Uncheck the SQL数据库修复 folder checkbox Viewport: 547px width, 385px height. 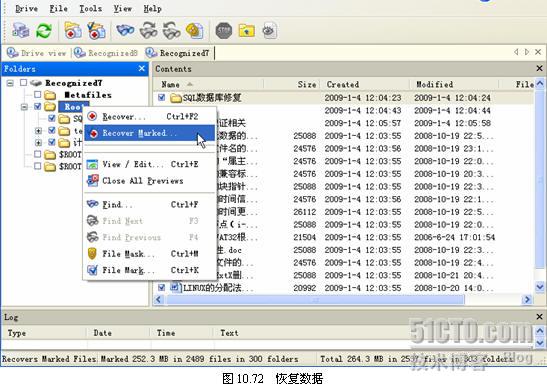tap(161, 97)
